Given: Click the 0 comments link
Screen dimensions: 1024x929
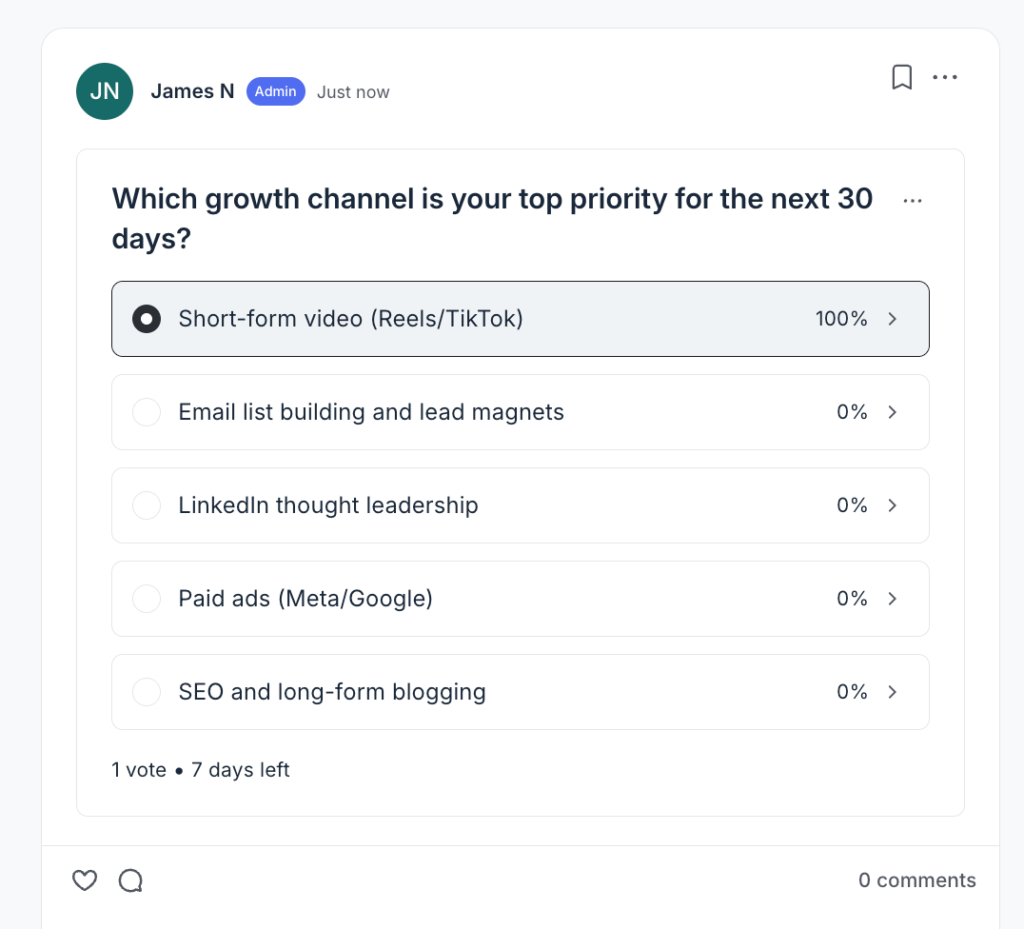Looking at the screenshot, I should [x=917, y=880].
